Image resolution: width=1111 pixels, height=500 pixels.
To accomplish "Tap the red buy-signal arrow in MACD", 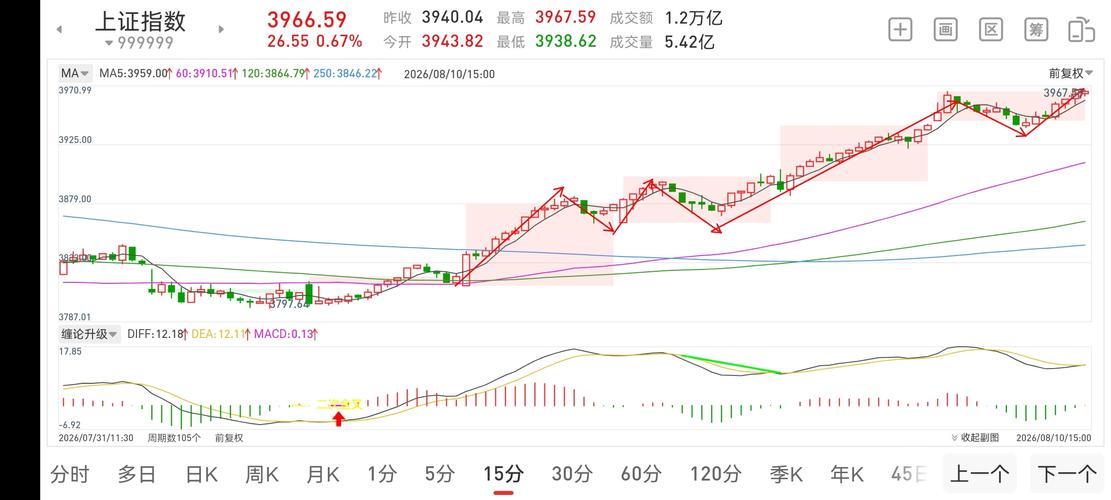I will click(339, 419).
